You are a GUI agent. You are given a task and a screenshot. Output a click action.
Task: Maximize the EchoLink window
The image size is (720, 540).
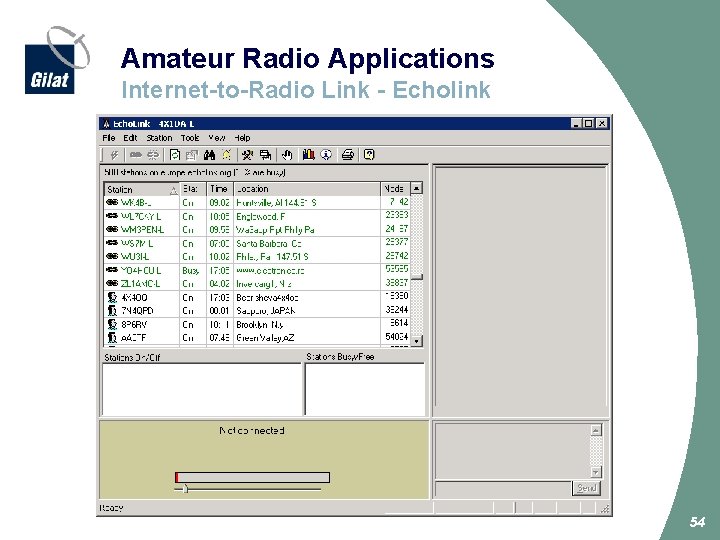[x=588, y=124]
